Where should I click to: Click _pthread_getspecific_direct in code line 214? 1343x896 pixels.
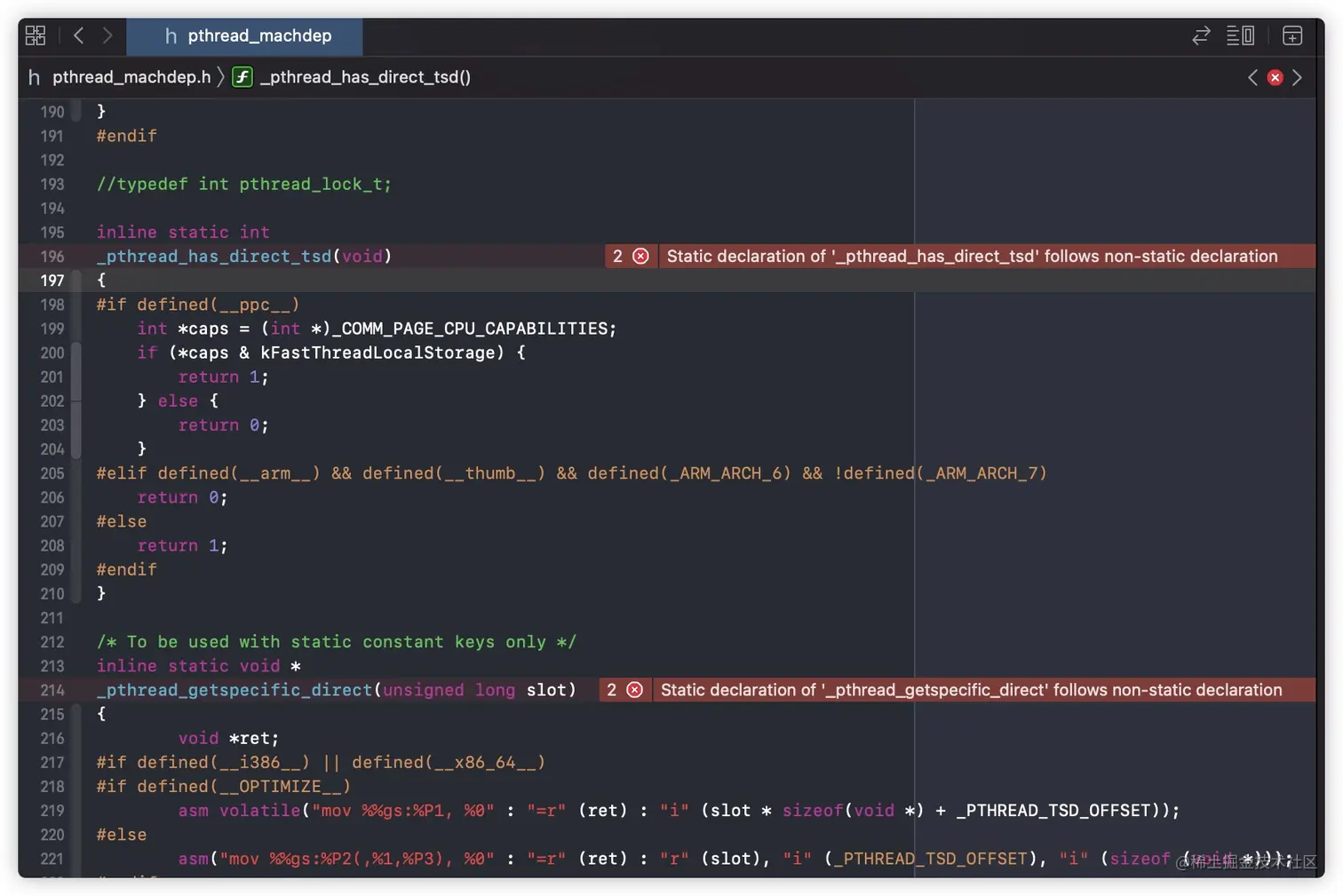click(234, 690)
